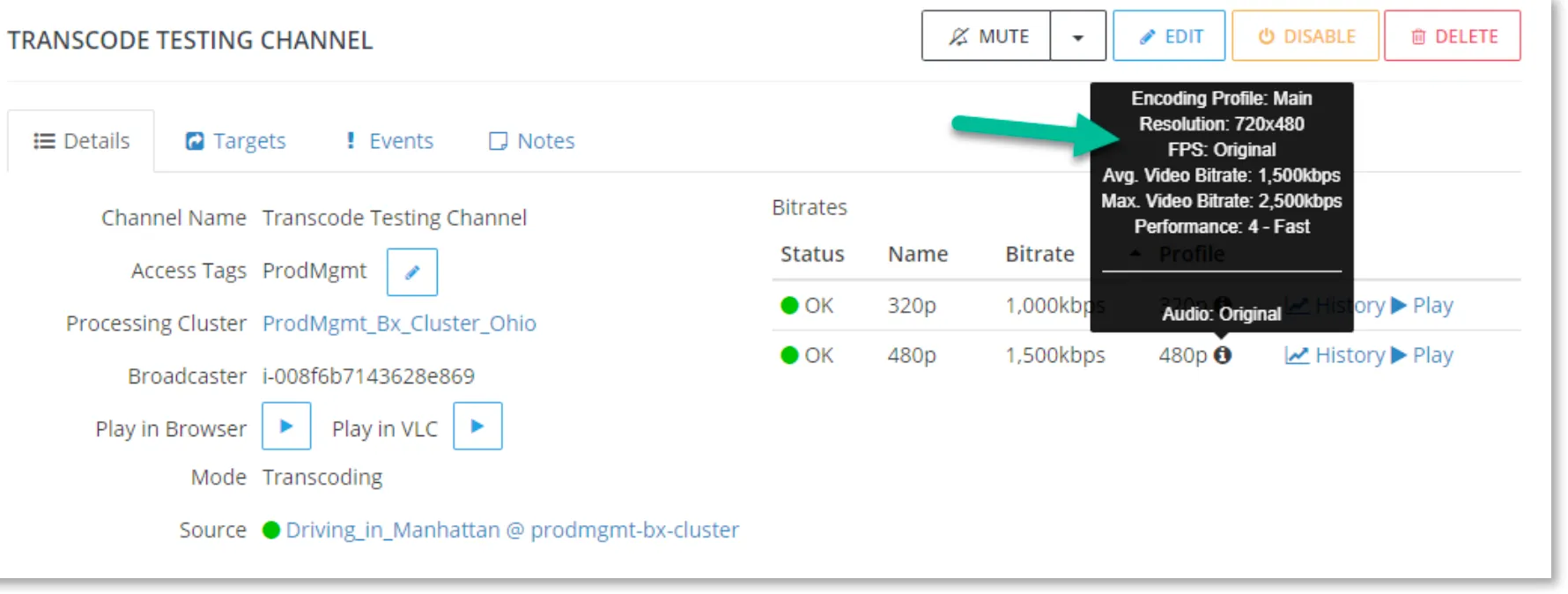Sort bitrates by the Status column header
Image resolution: width=1568 pixels, height=594 pixels.
click(x=812, y=255)
